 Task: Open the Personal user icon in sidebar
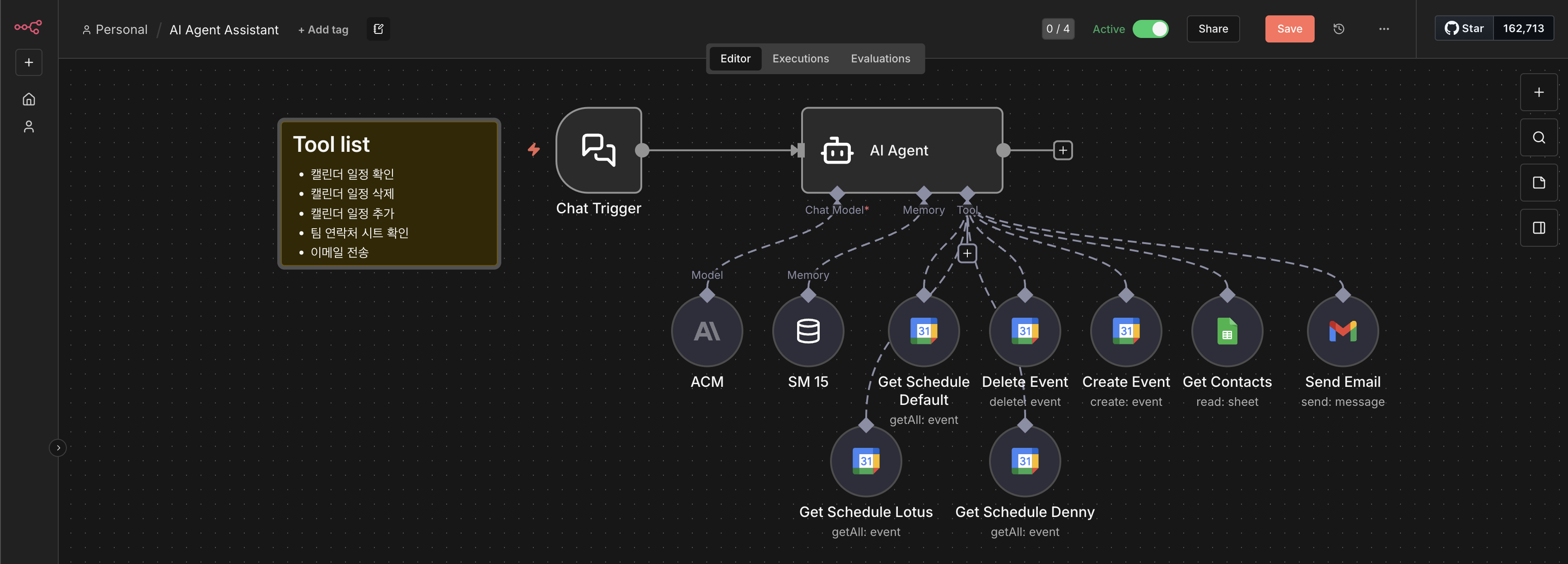click(28, 127)
